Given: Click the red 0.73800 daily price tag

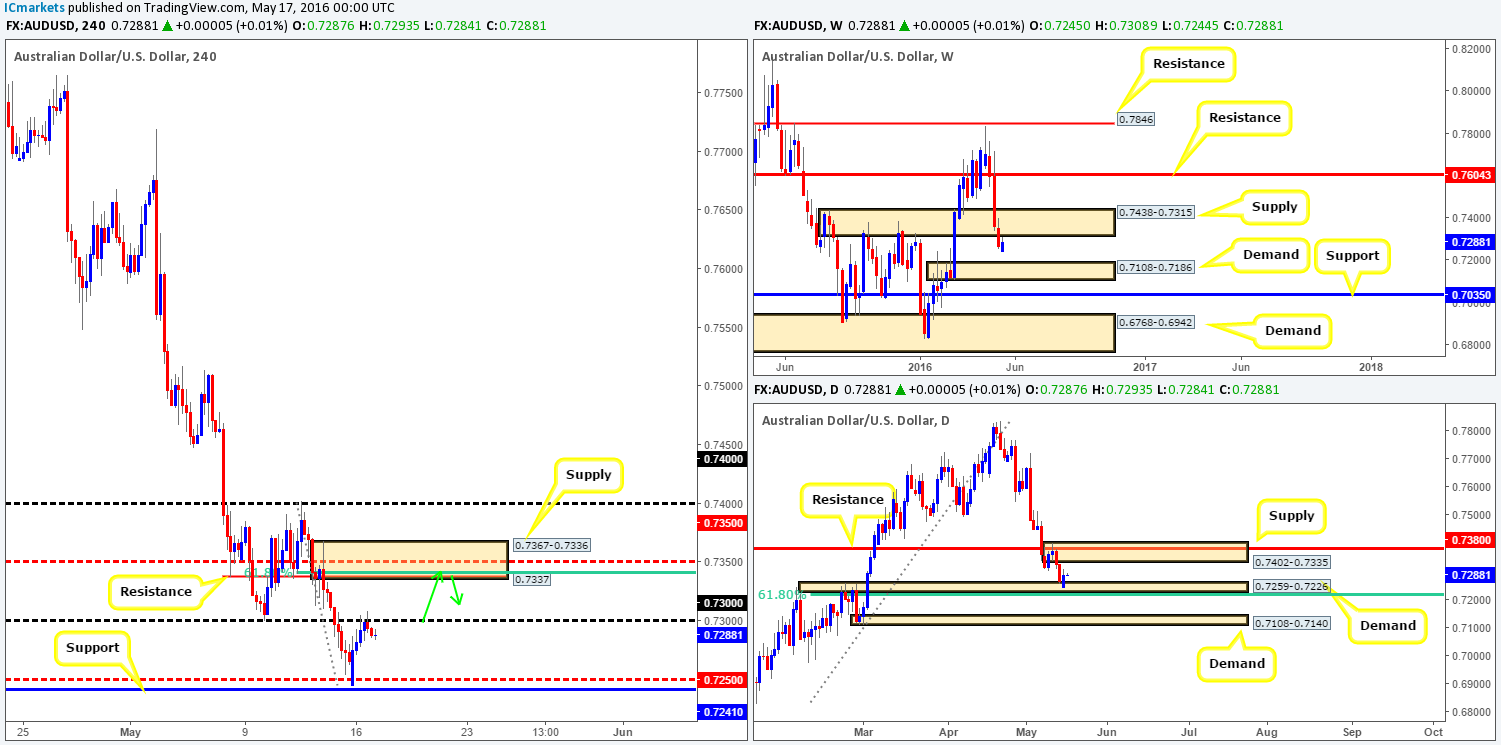Looking at the screenshot, I should click(x=1472, y=538).
